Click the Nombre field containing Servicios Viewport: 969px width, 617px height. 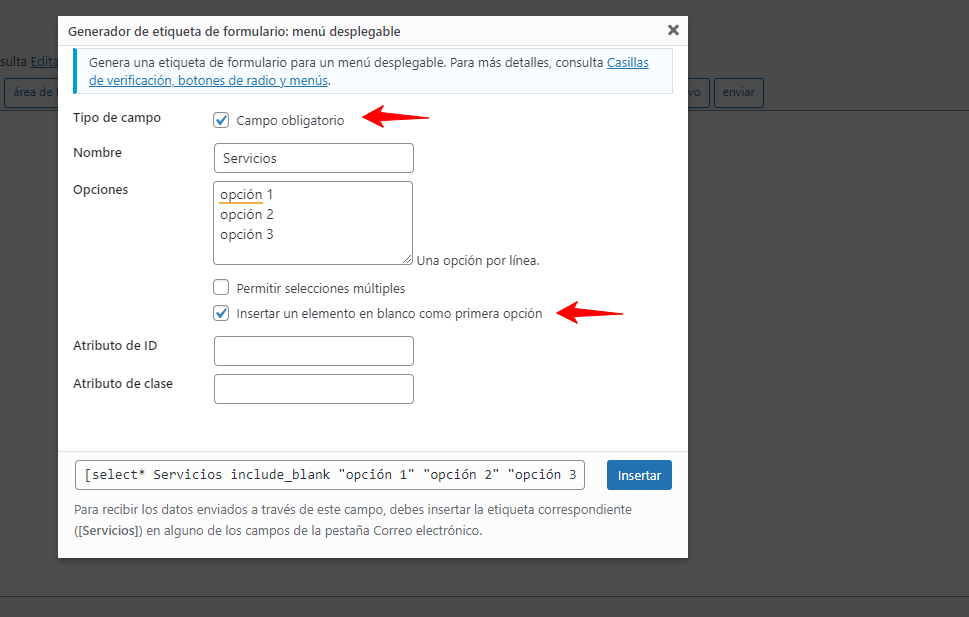(313, 158)
